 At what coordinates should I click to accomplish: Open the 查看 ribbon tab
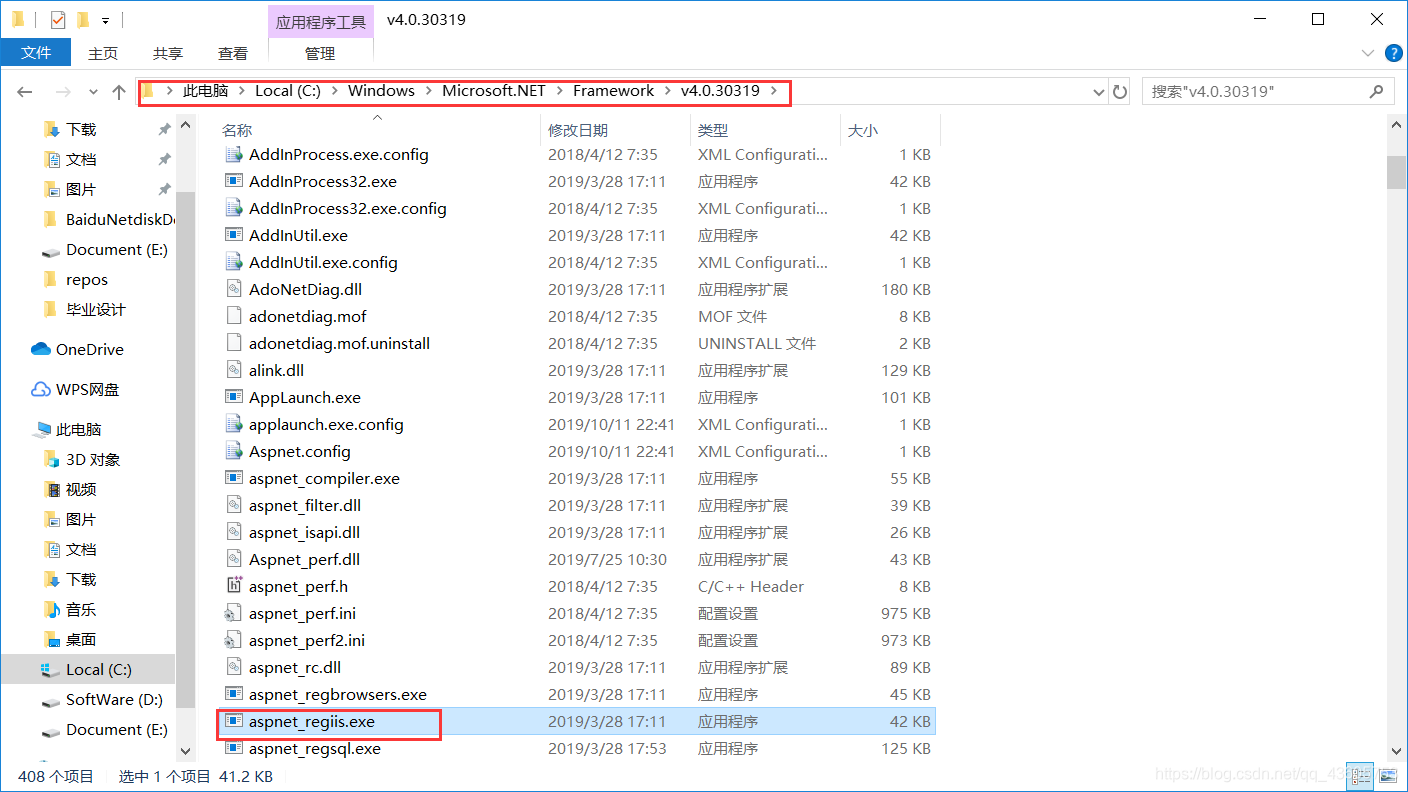tap(233, 53)
